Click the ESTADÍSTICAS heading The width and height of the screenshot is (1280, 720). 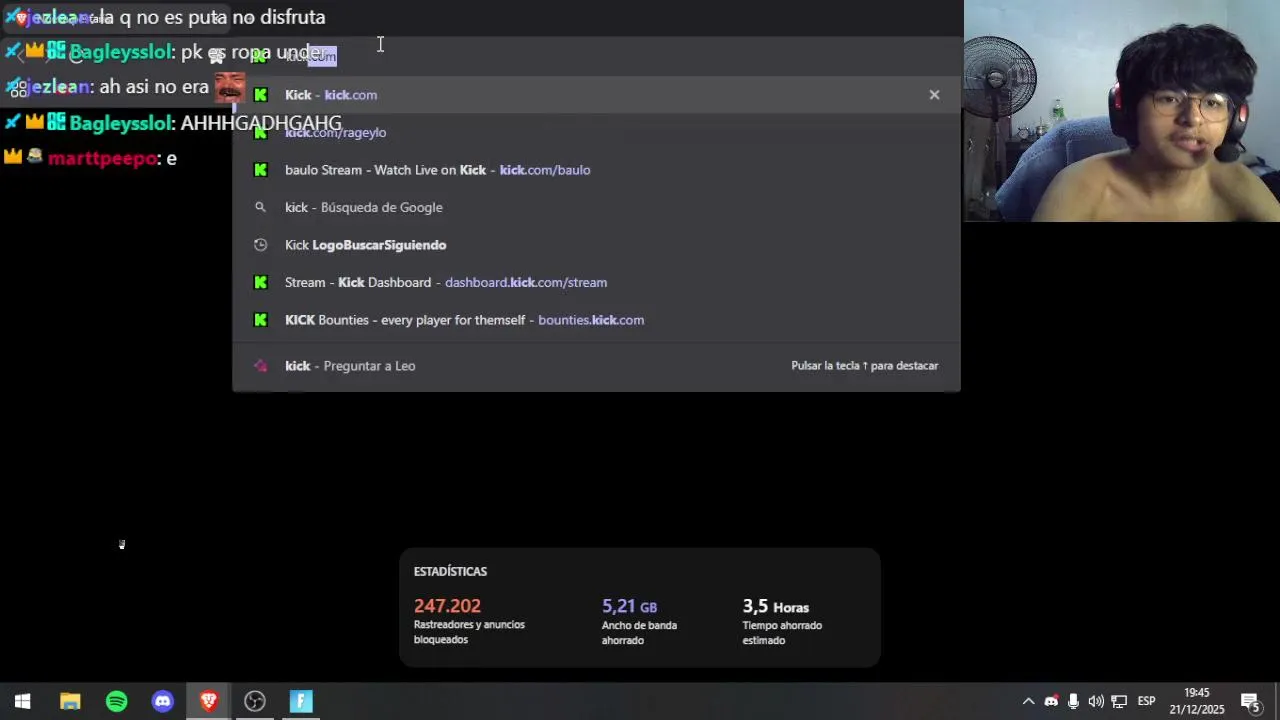pyautogui.click(x=450, y=571)
